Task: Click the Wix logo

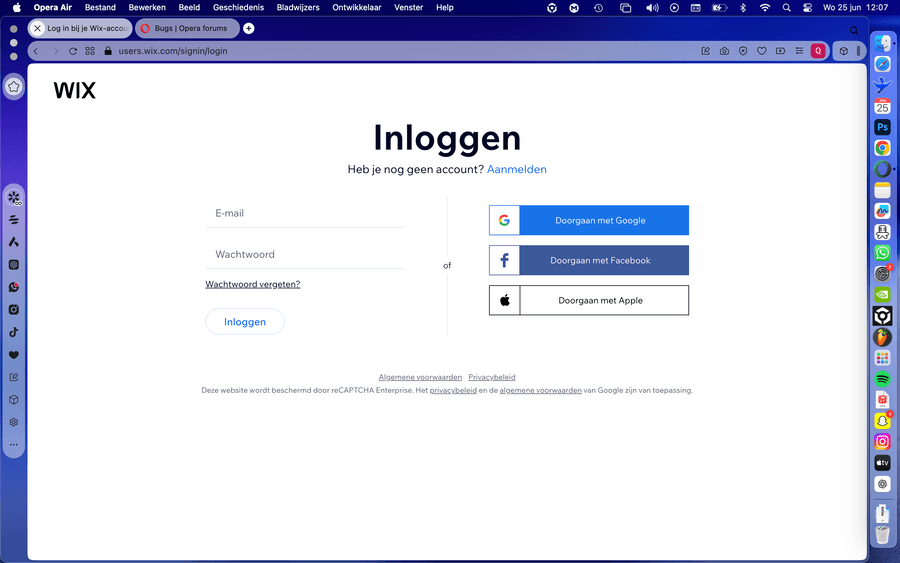Action: pyautogui.click(x=75, y=90)
